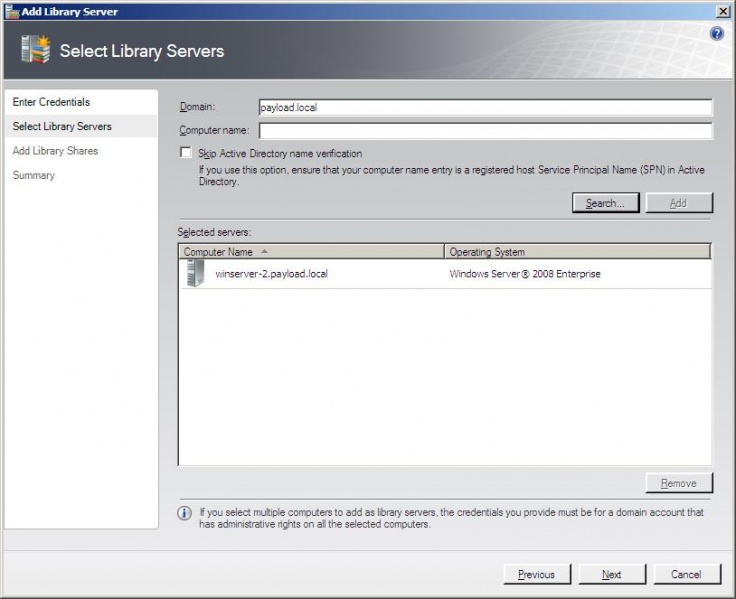Jump to the Summary step

click(x=34, y=175)
